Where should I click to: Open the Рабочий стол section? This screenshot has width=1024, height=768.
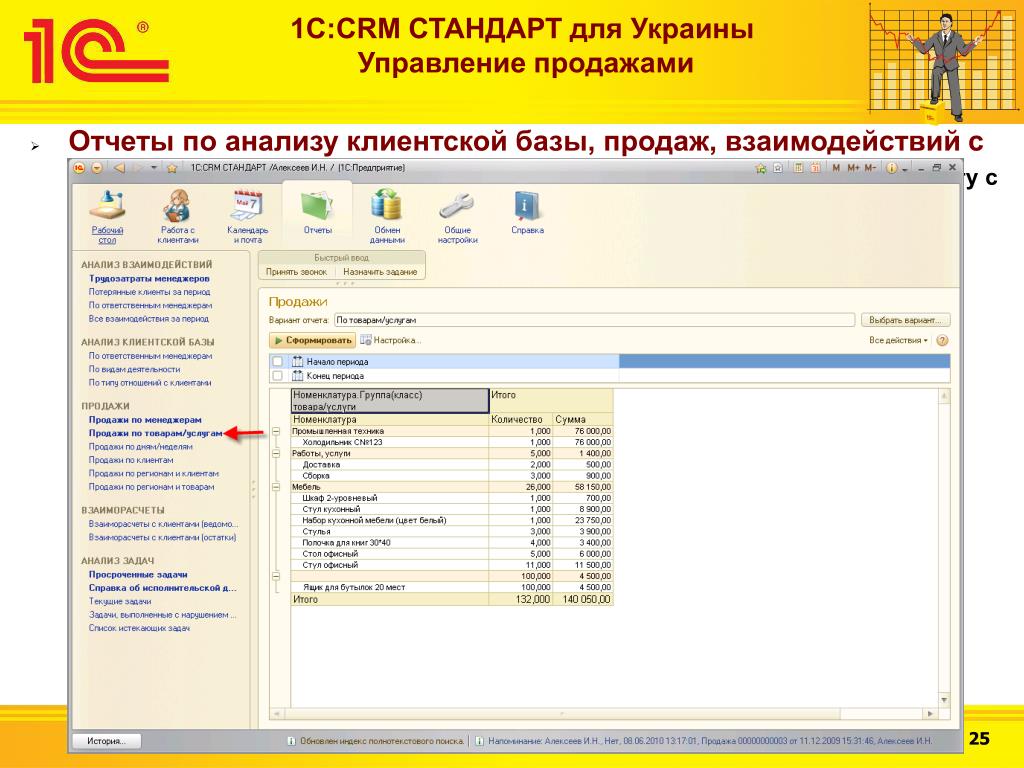(107, 216)
